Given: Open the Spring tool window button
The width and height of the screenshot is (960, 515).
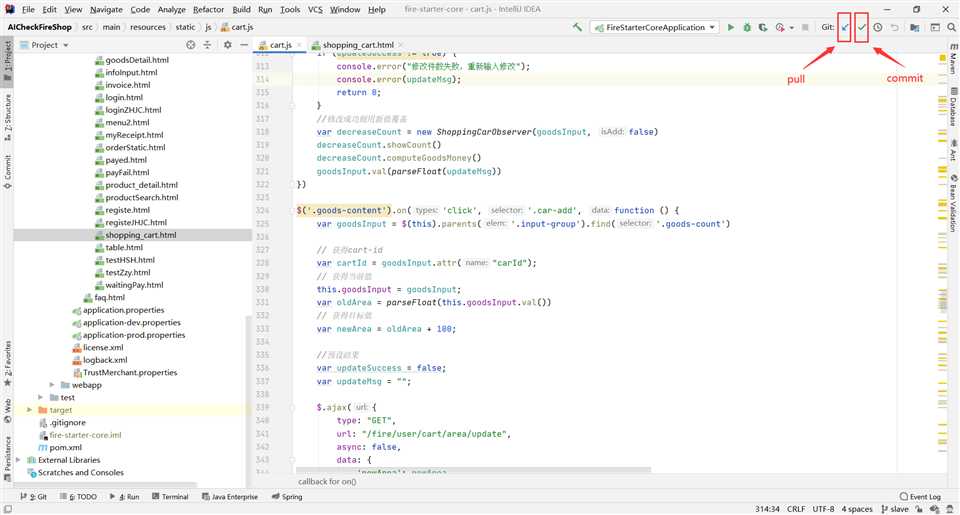Looking at the screenshot, I should click(287, 497).
